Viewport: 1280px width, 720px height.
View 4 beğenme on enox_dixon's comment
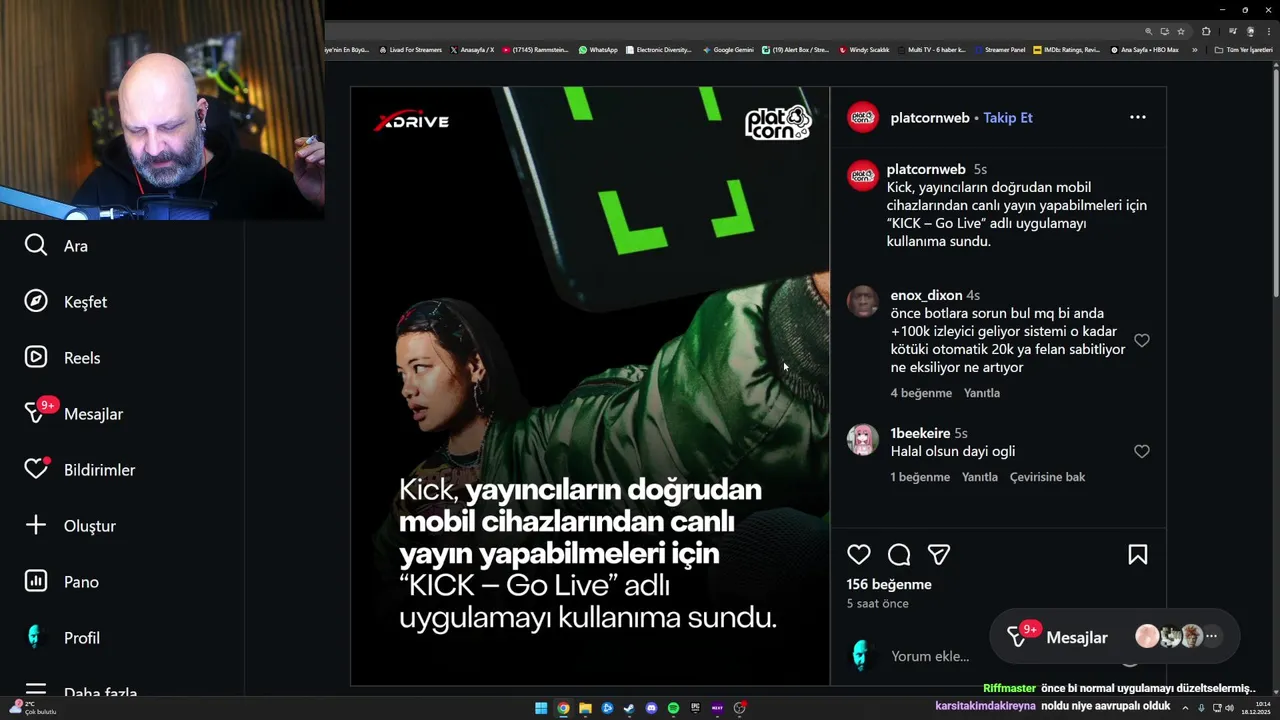tap(921, 393)
